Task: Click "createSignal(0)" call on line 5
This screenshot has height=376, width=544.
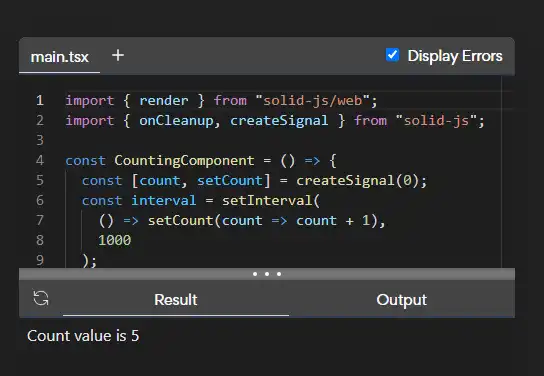Action: (357, 180)
